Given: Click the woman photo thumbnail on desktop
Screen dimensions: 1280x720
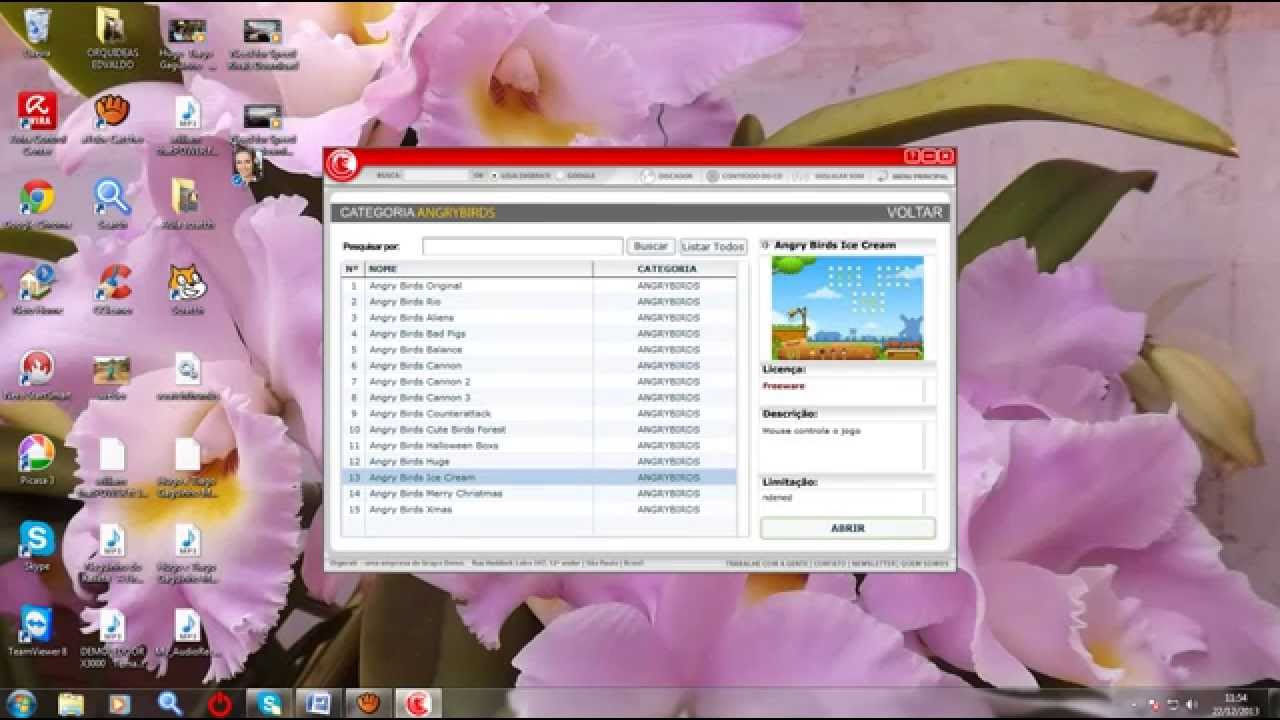Looking at the screenshot, I should [245, 165].
